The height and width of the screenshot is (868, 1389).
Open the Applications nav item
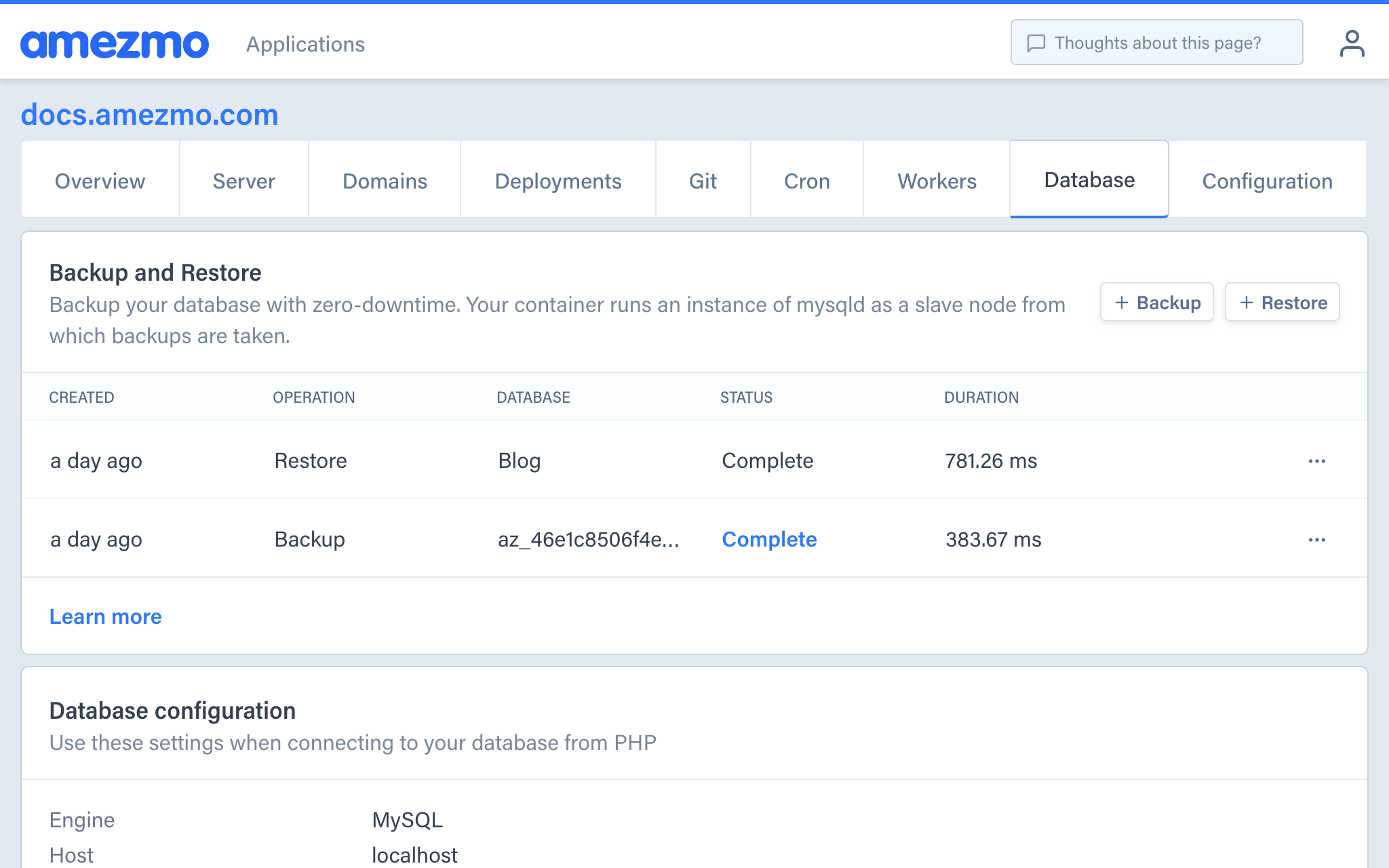(305, 44)
